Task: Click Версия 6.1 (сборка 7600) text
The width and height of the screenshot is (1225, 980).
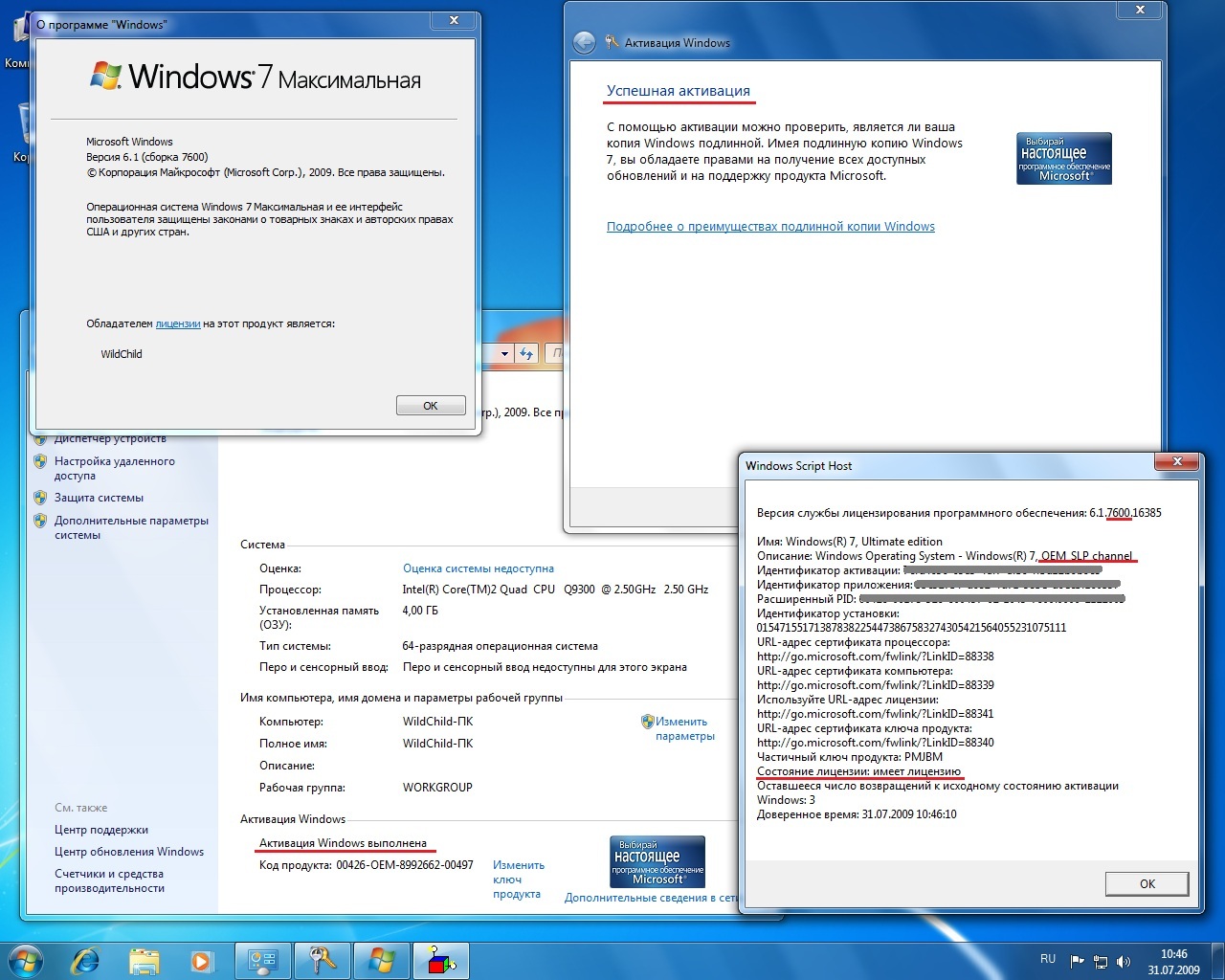Action: 147,157
